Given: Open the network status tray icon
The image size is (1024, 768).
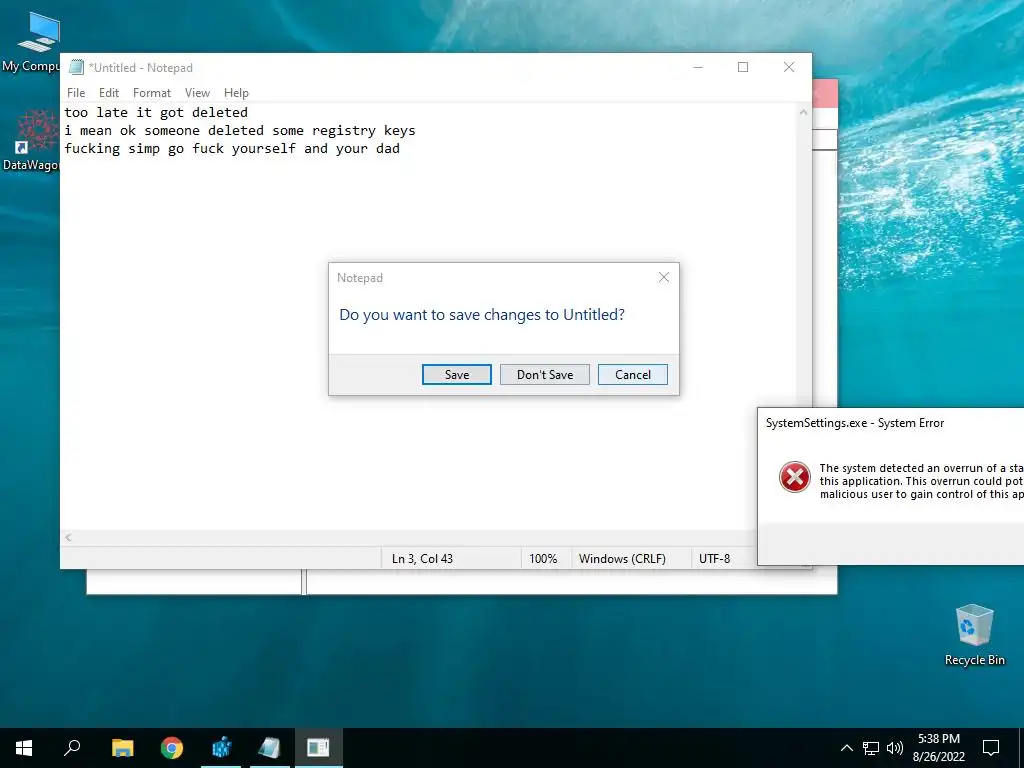Looking at the screenshot, I should (871, 748).
